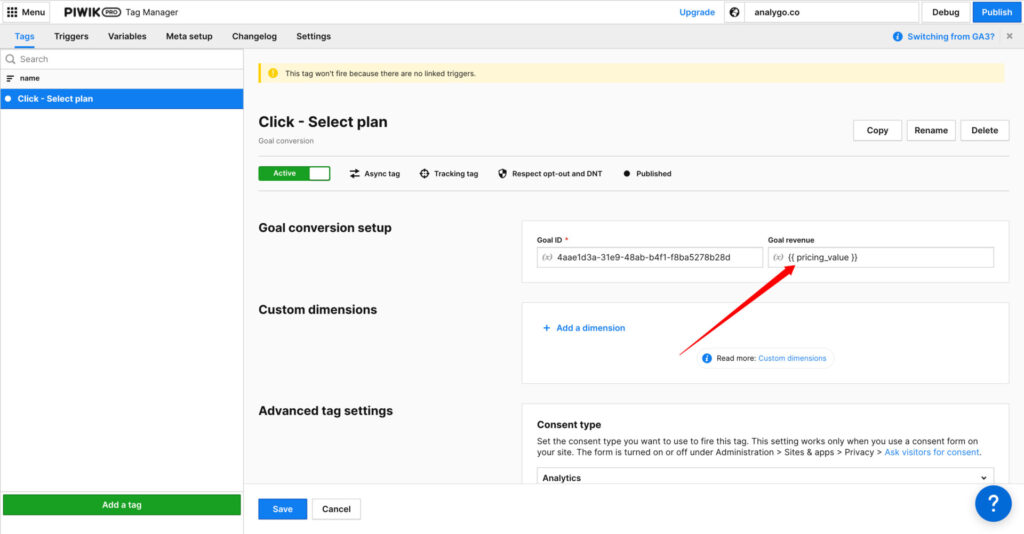This screenshot has width=1024, height=534.
Task: Click variable picker icon in Goal ID field
Action: [547, 258]
